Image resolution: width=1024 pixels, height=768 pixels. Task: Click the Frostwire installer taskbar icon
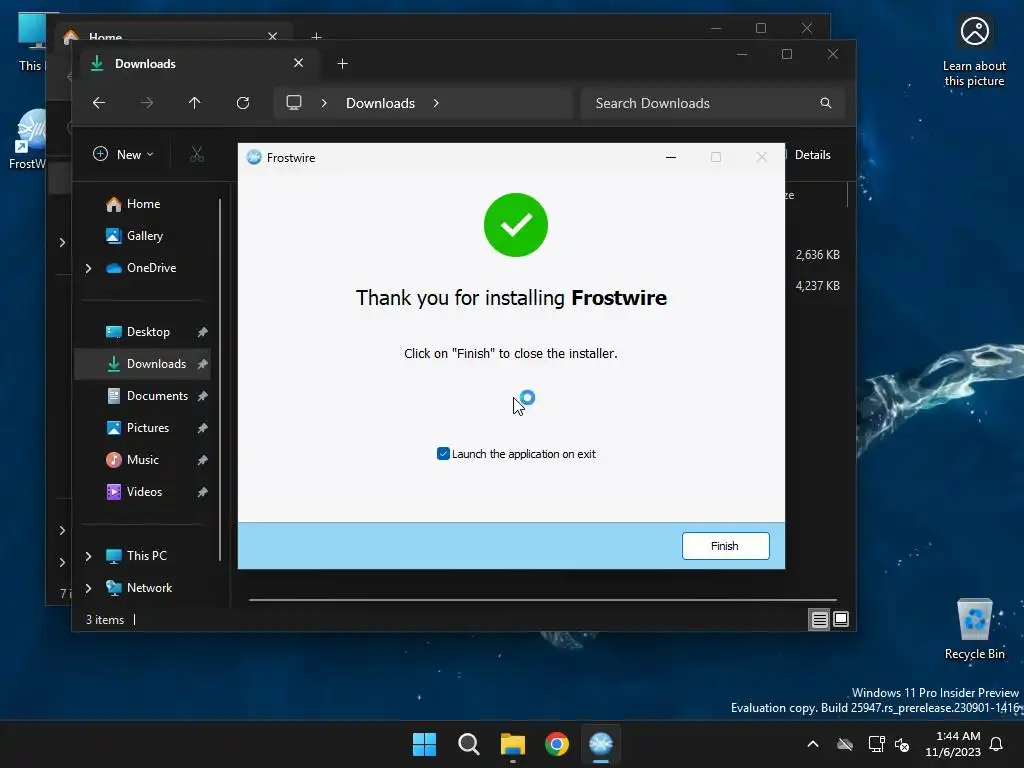click(x=601, y=744)
